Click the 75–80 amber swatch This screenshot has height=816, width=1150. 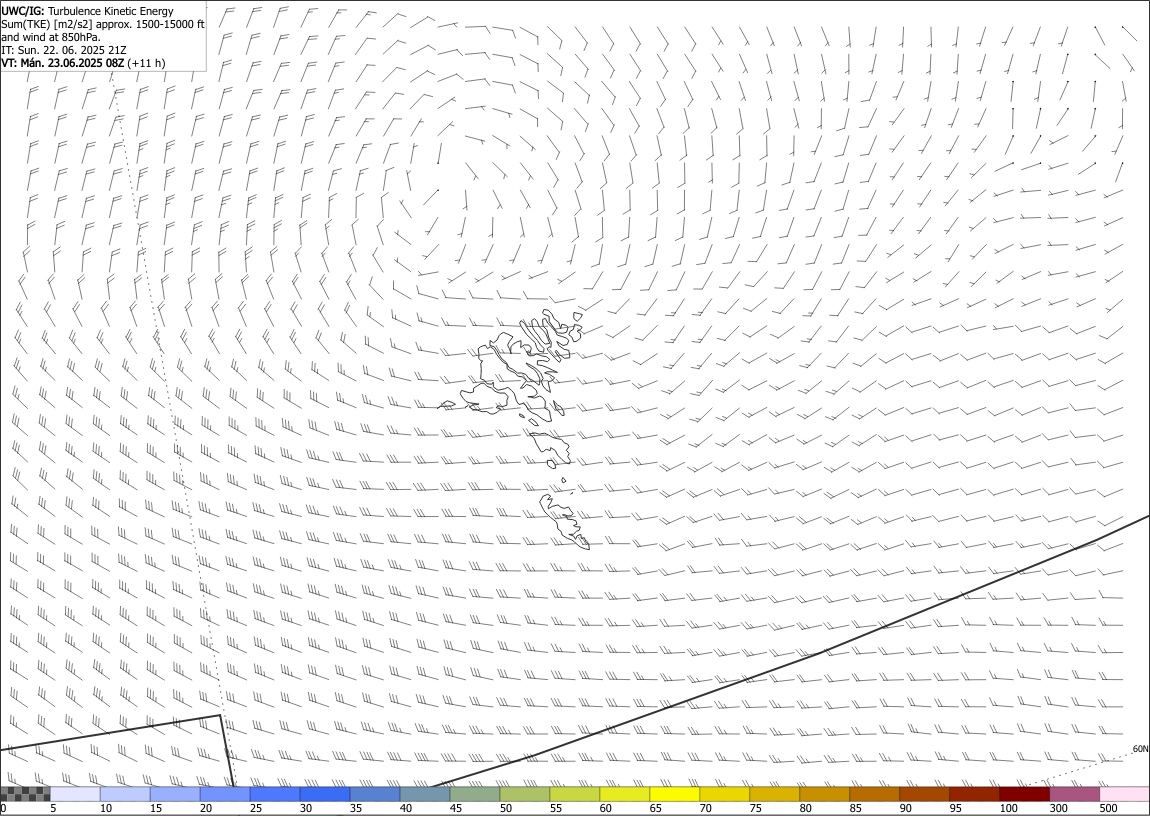[774, 794]
